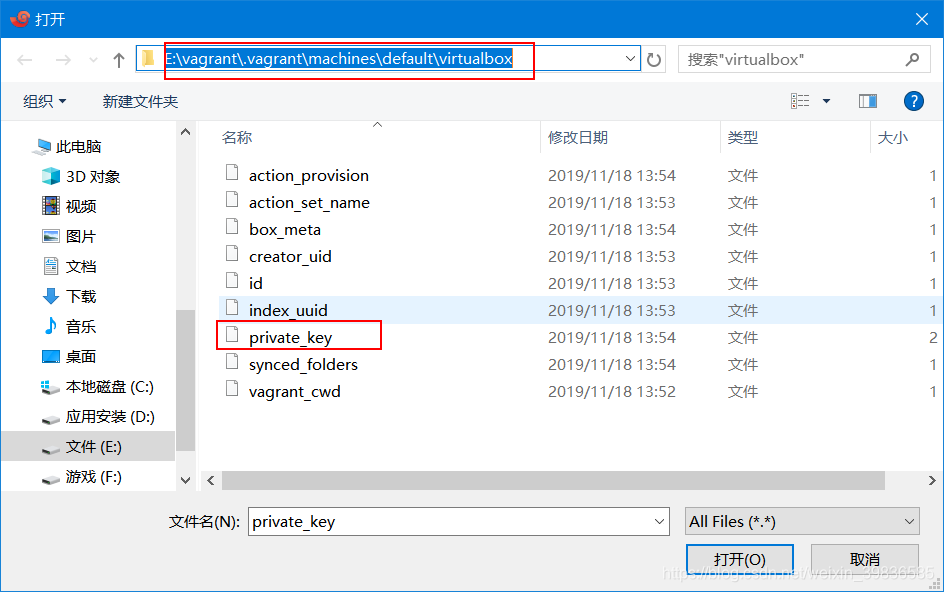Go up one folder level

click(119, 60)
